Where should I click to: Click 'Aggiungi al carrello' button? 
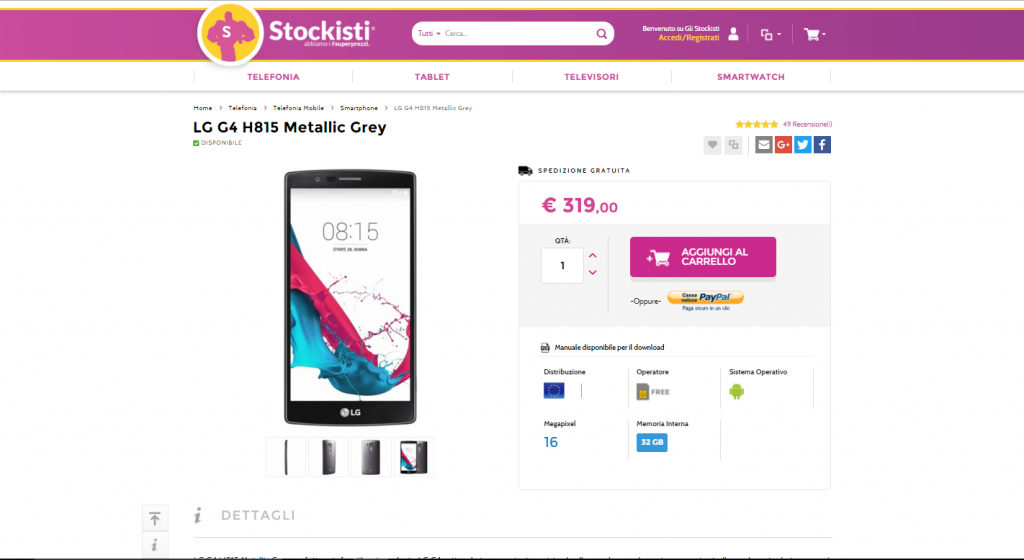point(702,257)
